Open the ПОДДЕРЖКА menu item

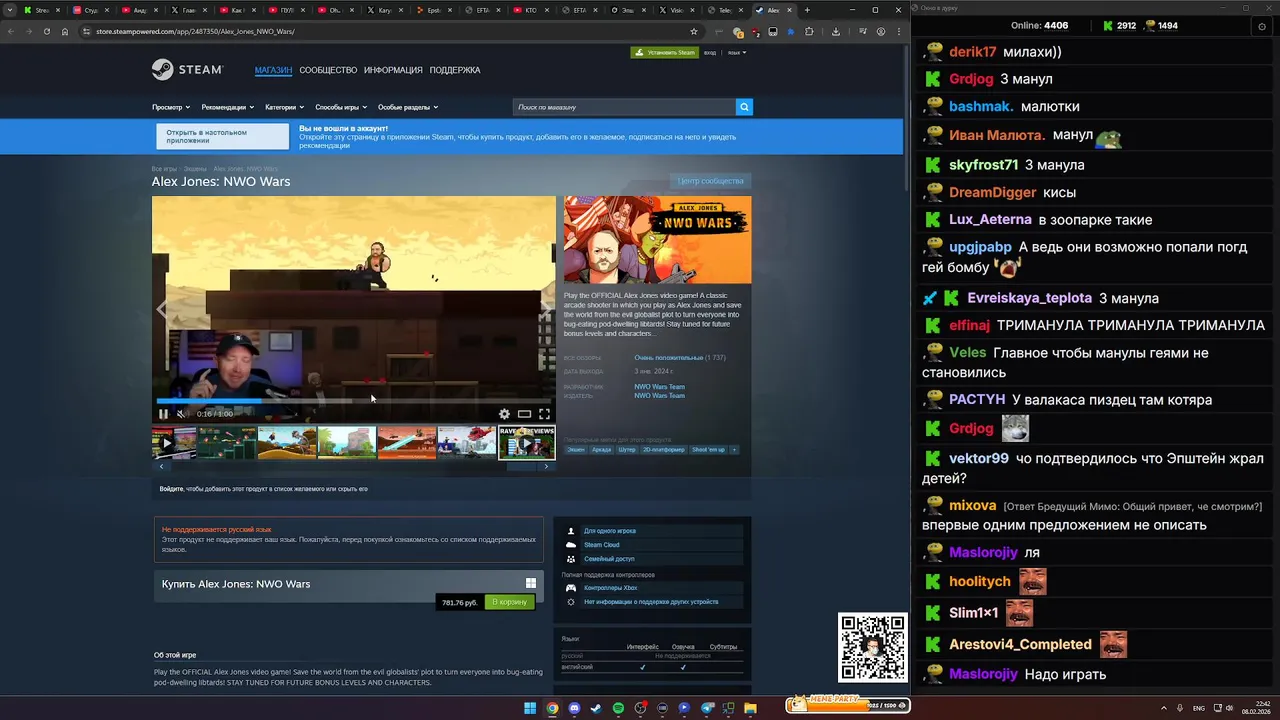click(455, 70)
